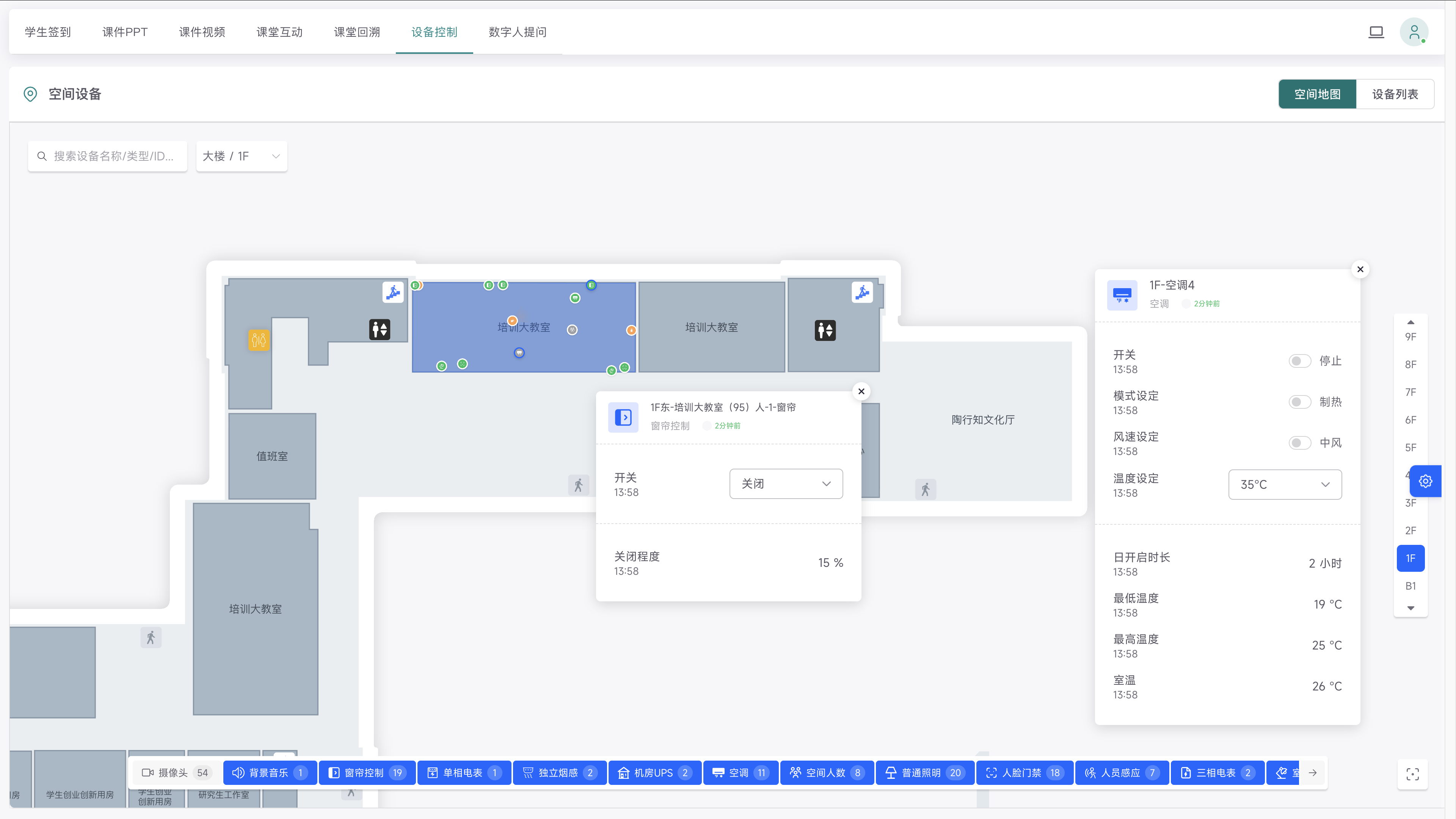Click the air conditioner icon in the 1F-空调4 panel
This screenshot has width=1456, height=819.
click(x=1122, y=295)
